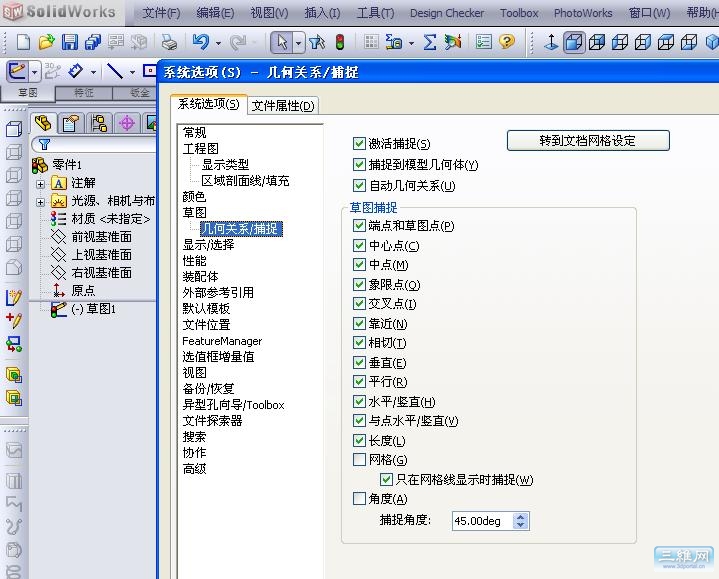
Task: Click the 捕捉角度 45.00deg input field
Action: 481,521
